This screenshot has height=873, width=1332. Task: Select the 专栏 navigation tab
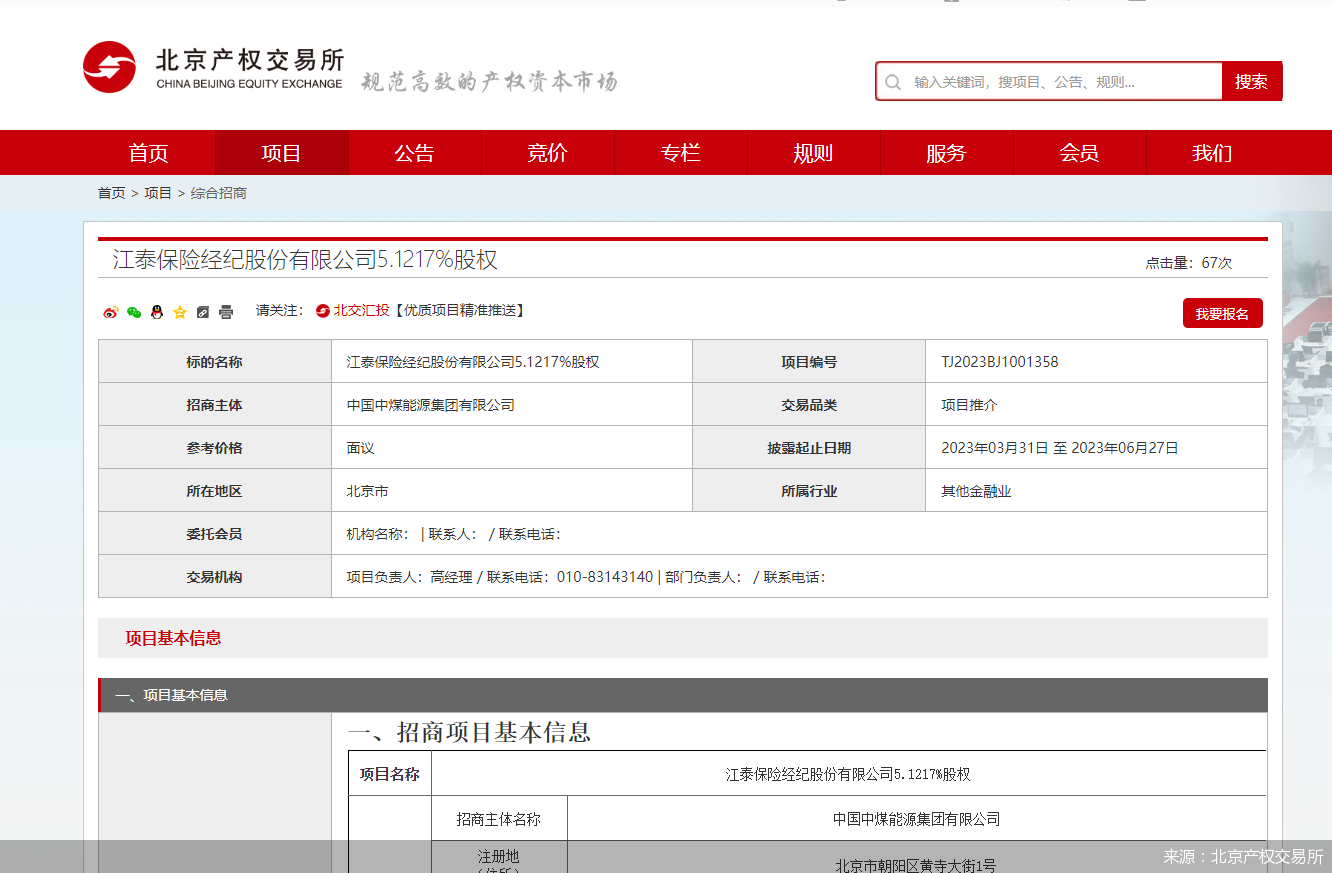coord(681,152)
